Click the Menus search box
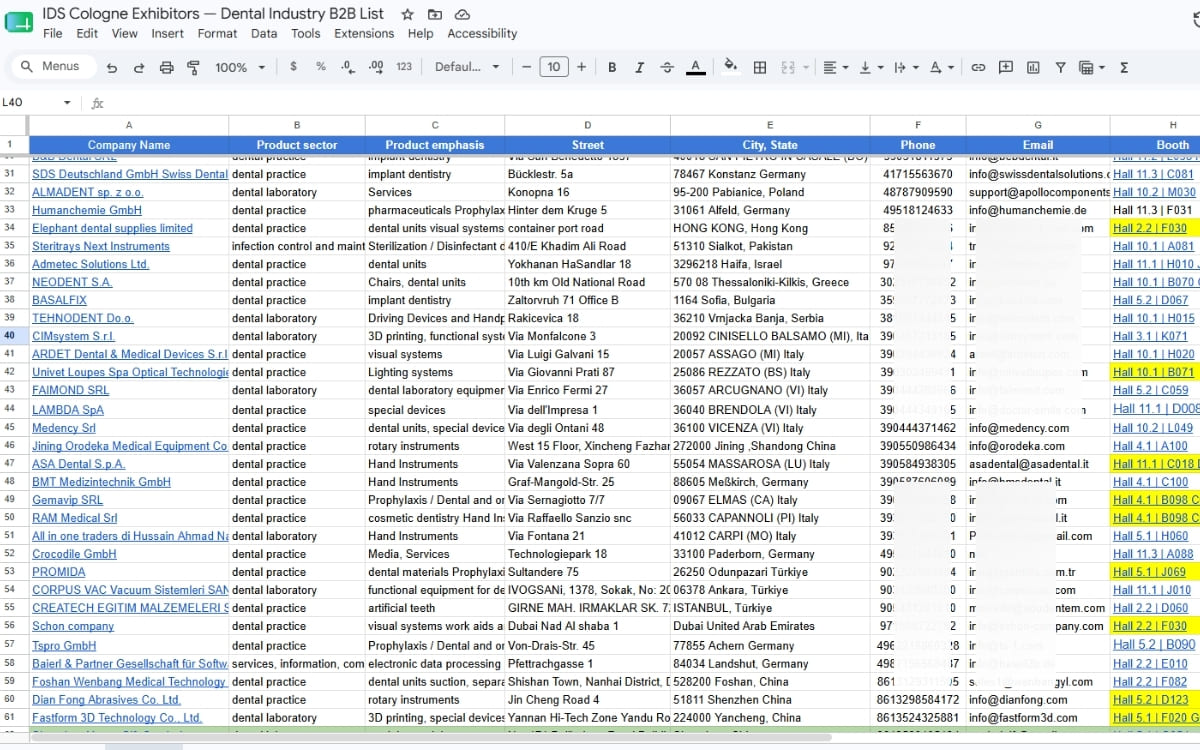This screenshot has height=750, width=1200. coord(52,67)
